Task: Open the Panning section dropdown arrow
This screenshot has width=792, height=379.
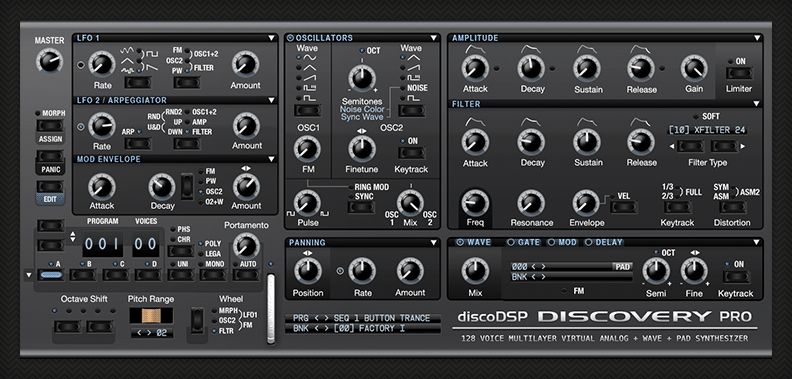Action: point(433,243)
